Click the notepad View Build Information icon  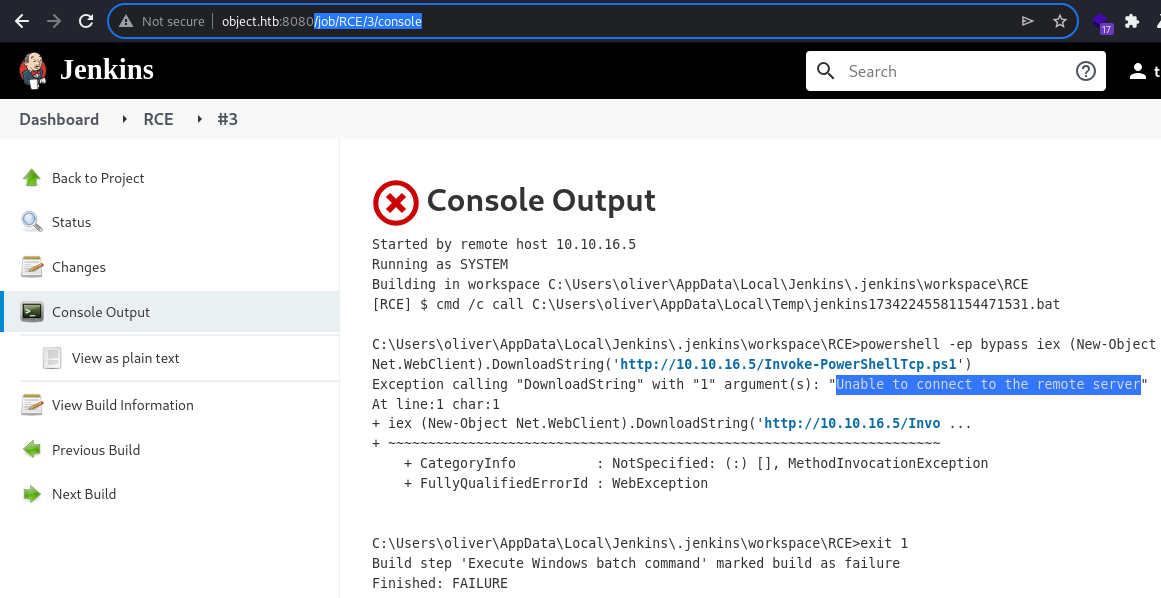[32, 405]
